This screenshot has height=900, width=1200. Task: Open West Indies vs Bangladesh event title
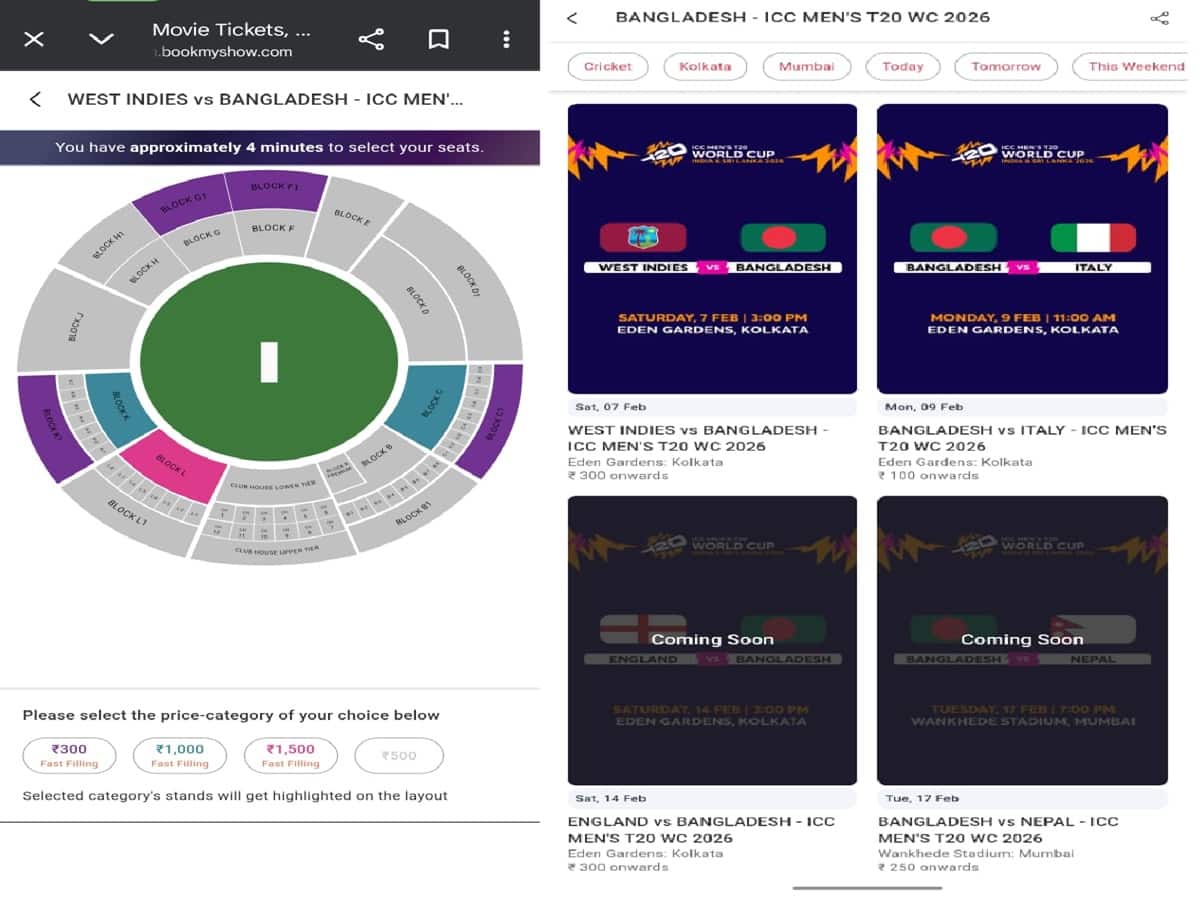(x=698, y=438)
